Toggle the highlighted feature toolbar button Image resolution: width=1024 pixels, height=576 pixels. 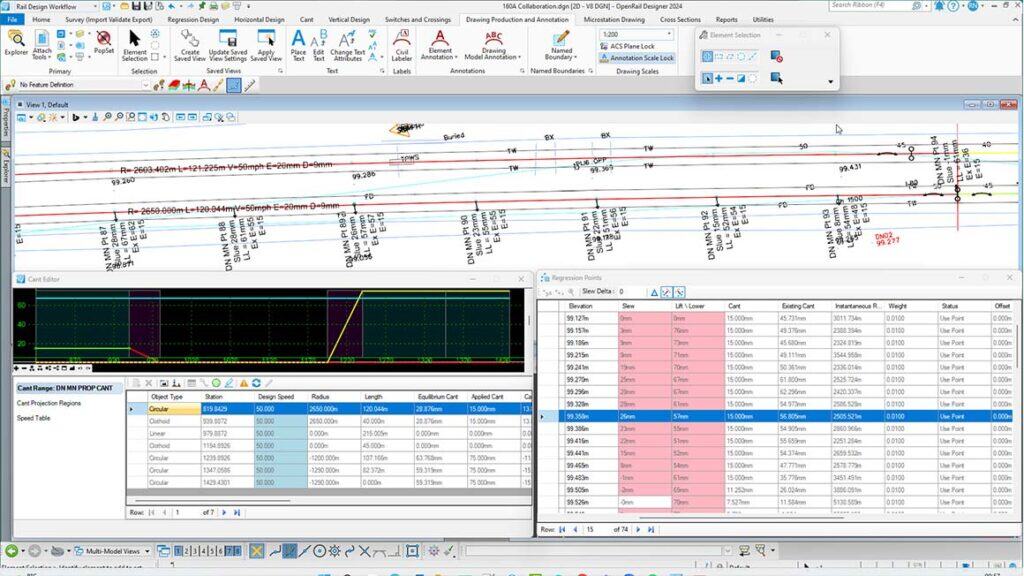click(x=234, y=85)
